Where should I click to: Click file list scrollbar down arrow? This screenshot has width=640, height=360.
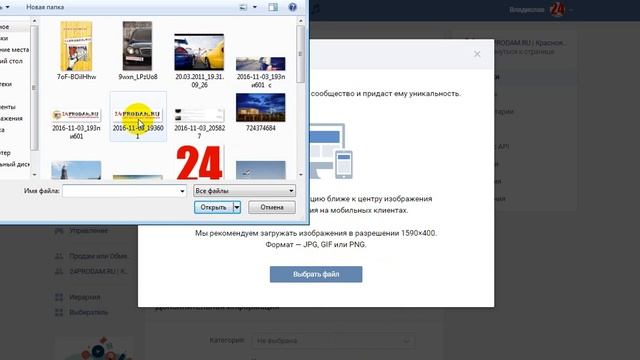[x=301, y=175]
